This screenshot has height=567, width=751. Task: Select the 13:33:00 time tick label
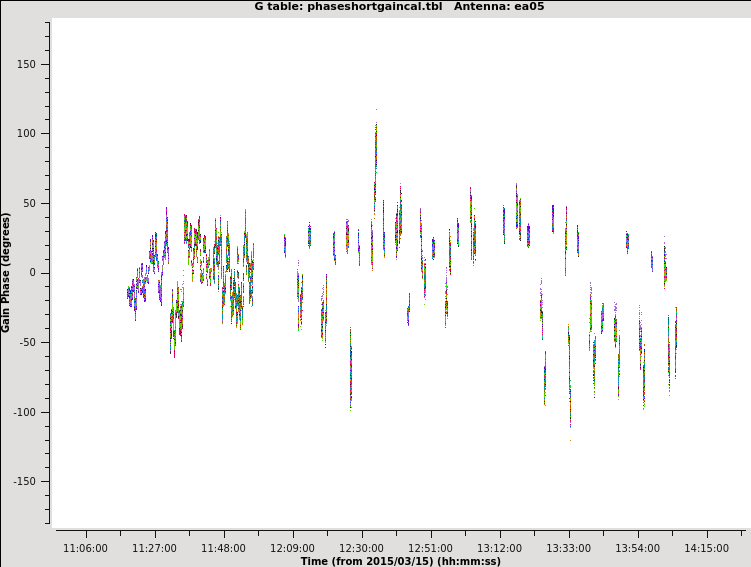click(x=568, y=548)
